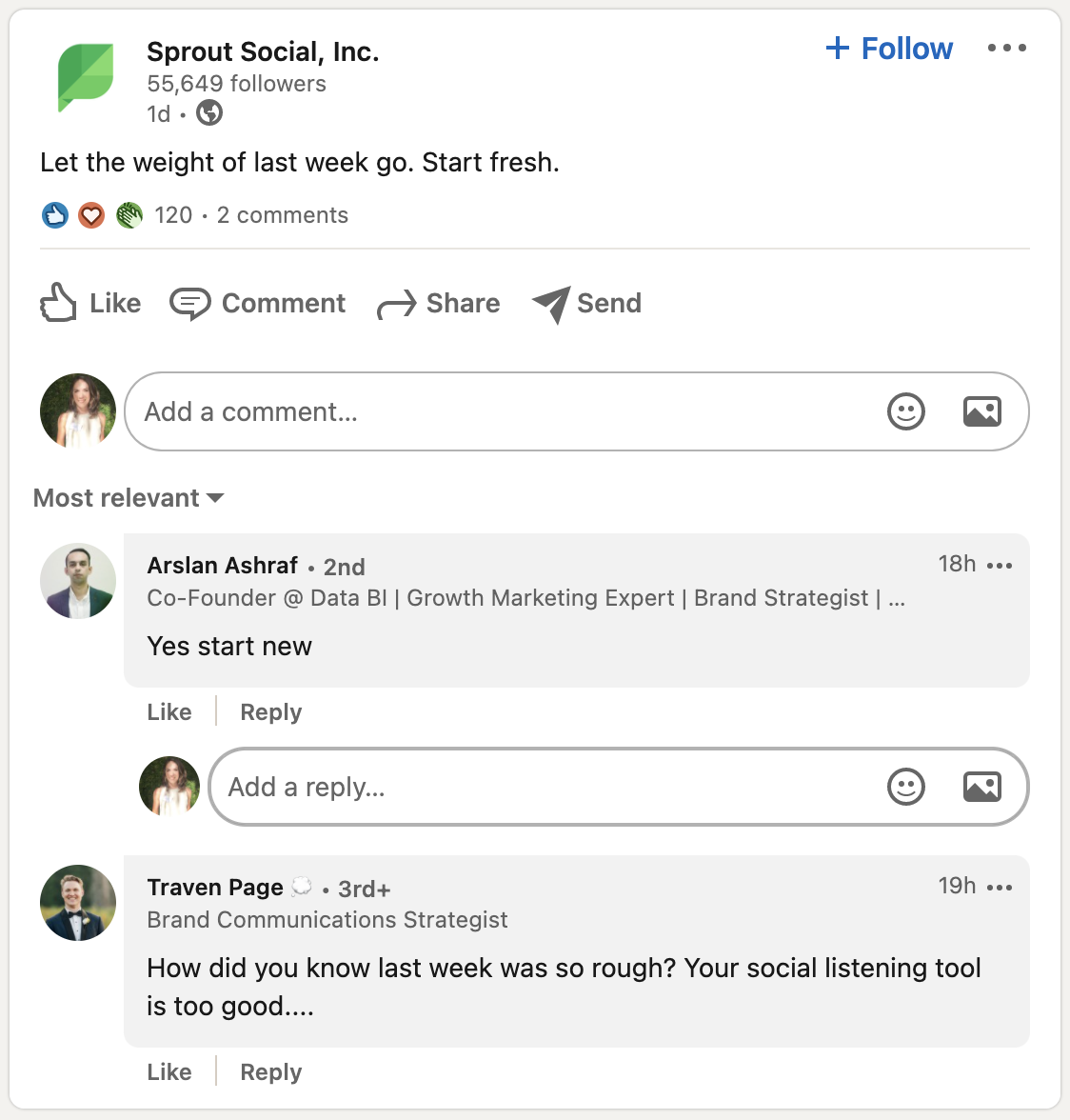Open options menu on Traven Page's comment

click(x=1001, y=887)
